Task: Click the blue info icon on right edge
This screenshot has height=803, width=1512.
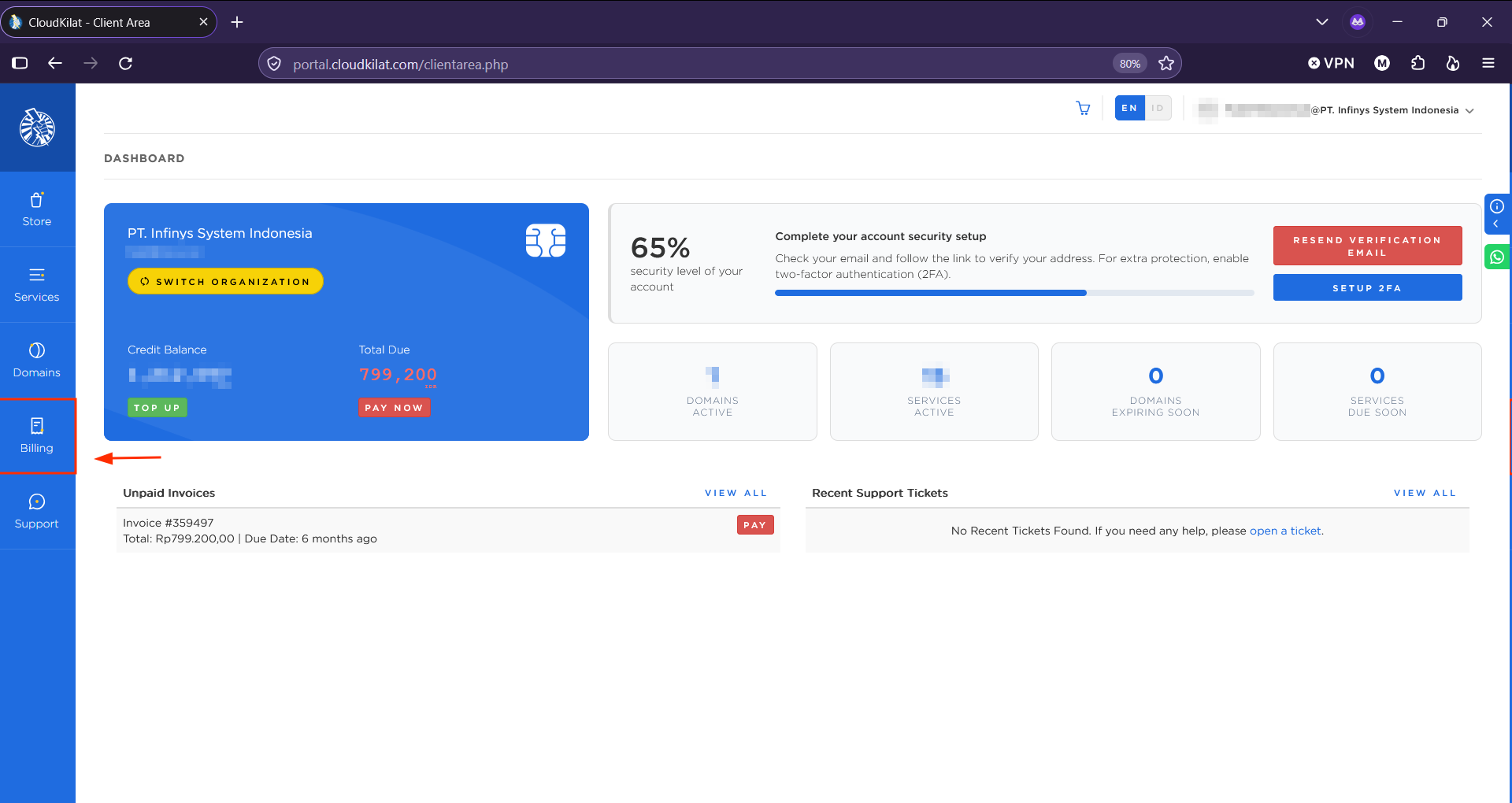Action: [1497, 206]
